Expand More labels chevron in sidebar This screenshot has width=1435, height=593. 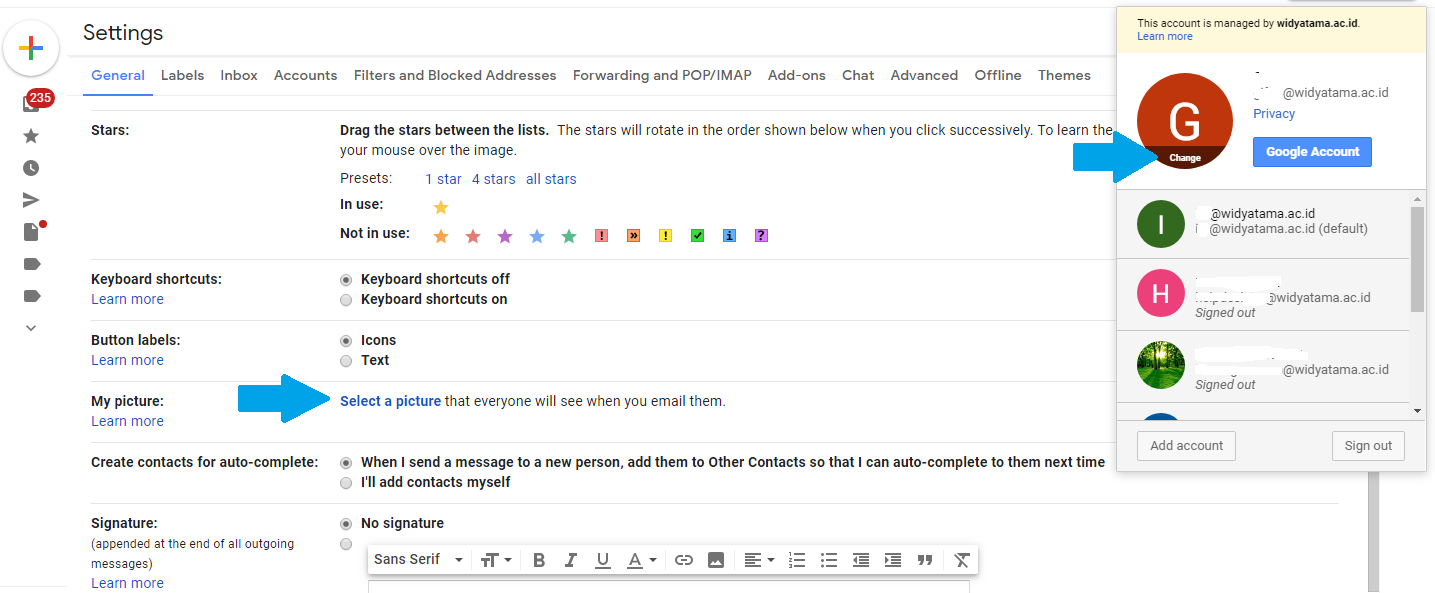31,328
